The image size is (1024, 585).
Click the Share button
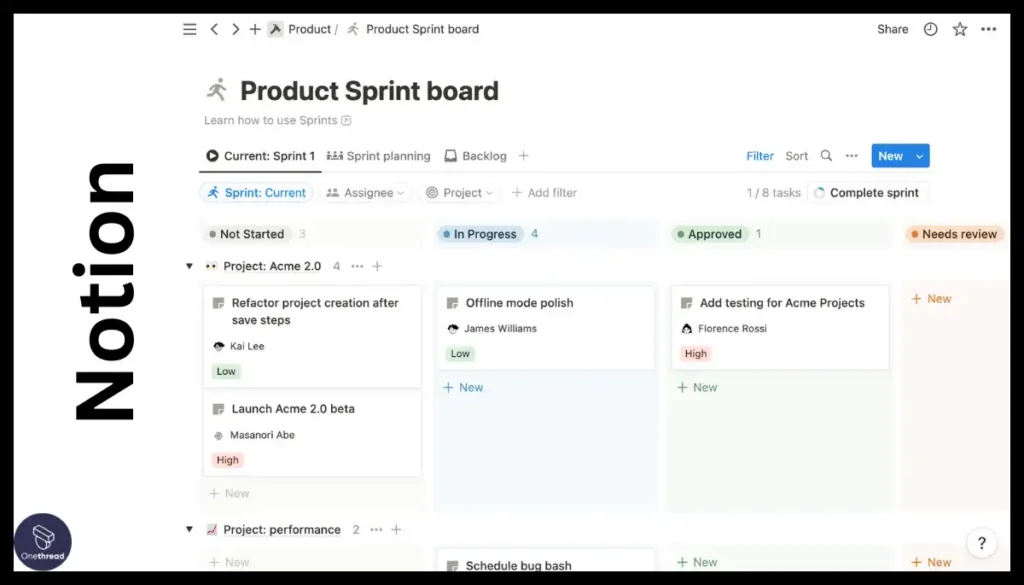point(893,29)
